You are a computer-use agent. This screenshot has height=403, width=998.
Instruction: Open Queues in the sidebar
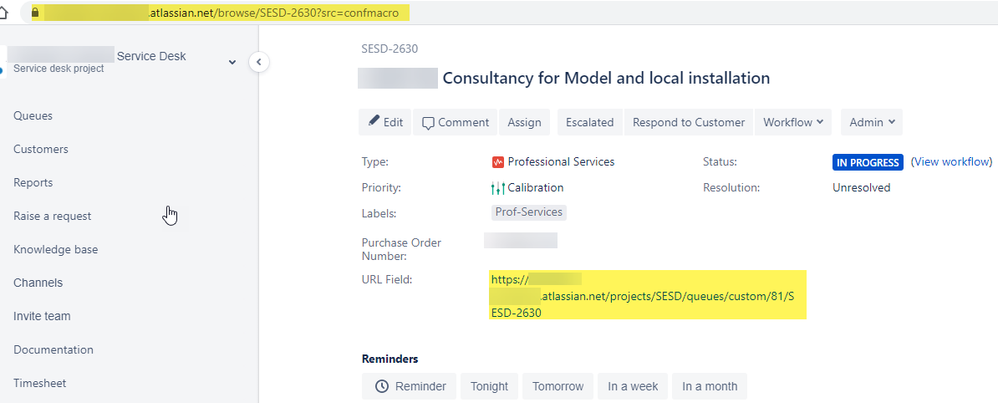pyautogui.click(x=33, y=116)
